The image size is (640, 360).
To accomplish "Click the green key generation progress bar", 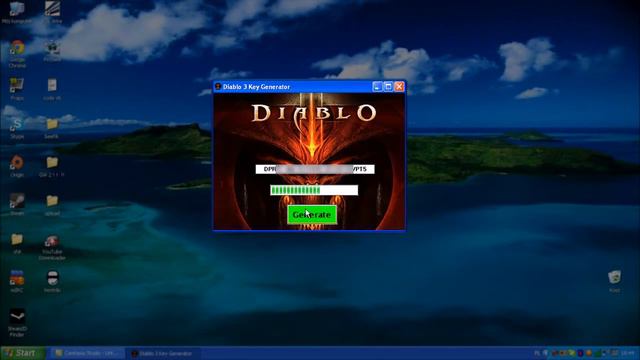I will click(314, 190).
